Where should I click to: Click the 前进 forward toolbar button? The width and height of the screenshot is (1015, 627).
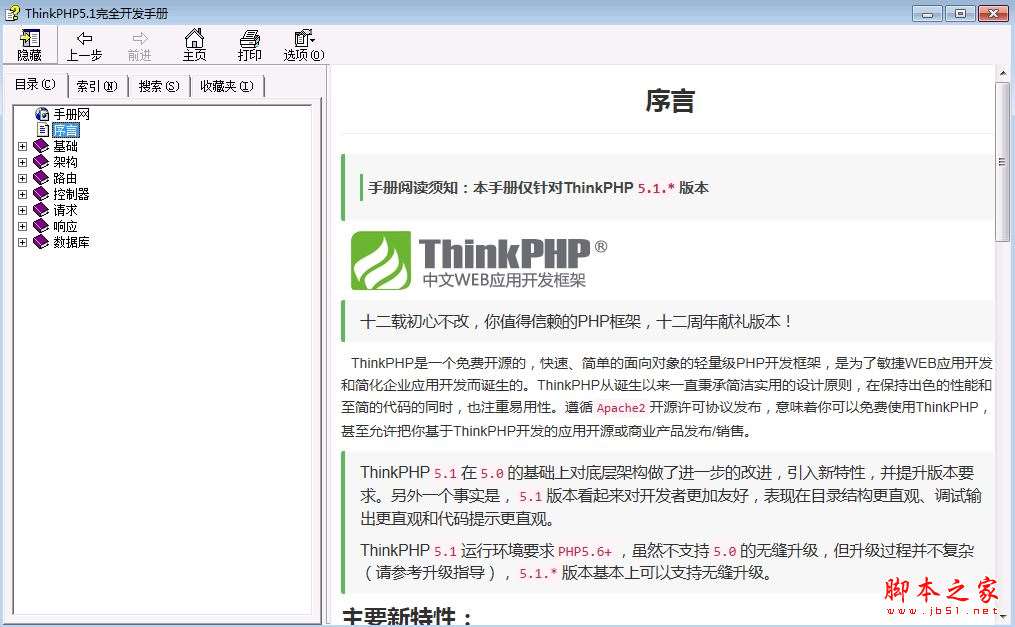pos(139,45)
